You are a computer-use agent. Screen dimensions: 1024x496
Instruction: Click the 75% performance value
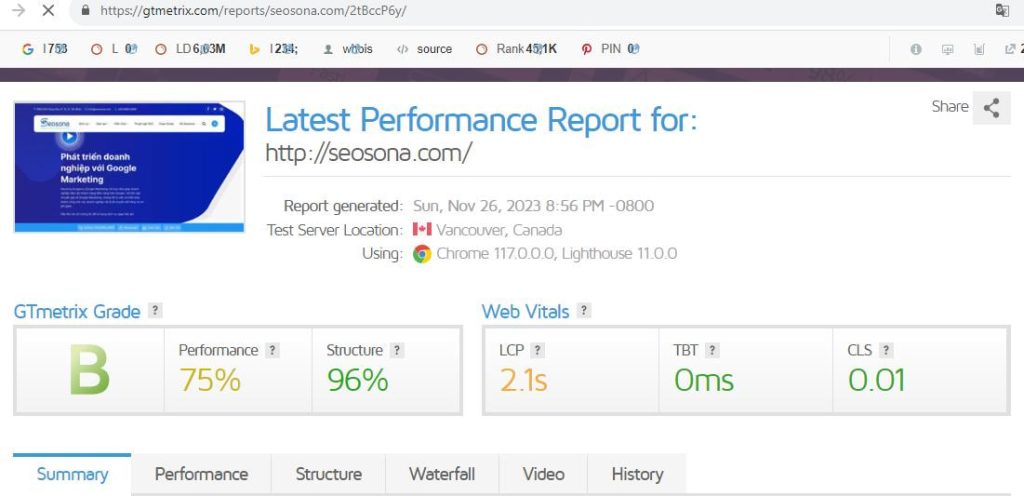click(x=210, y=380)
